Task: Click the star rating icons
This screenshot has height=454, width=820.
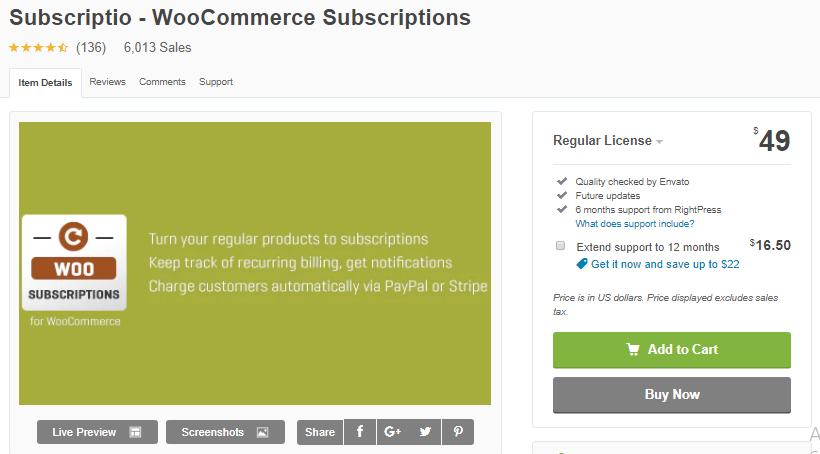Action: [x=38, y=47]
